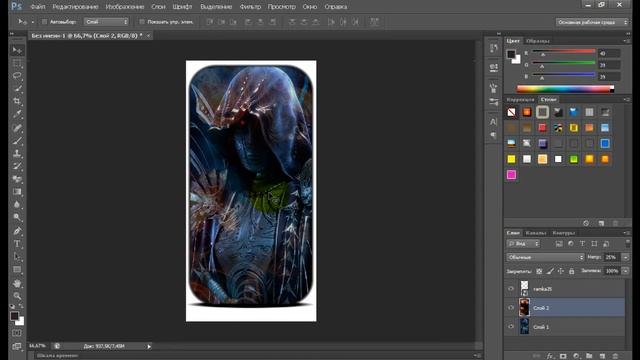Toggle Quick Mask mode in the toolbox
Screen dimensions: 640x360
[17, 333]
